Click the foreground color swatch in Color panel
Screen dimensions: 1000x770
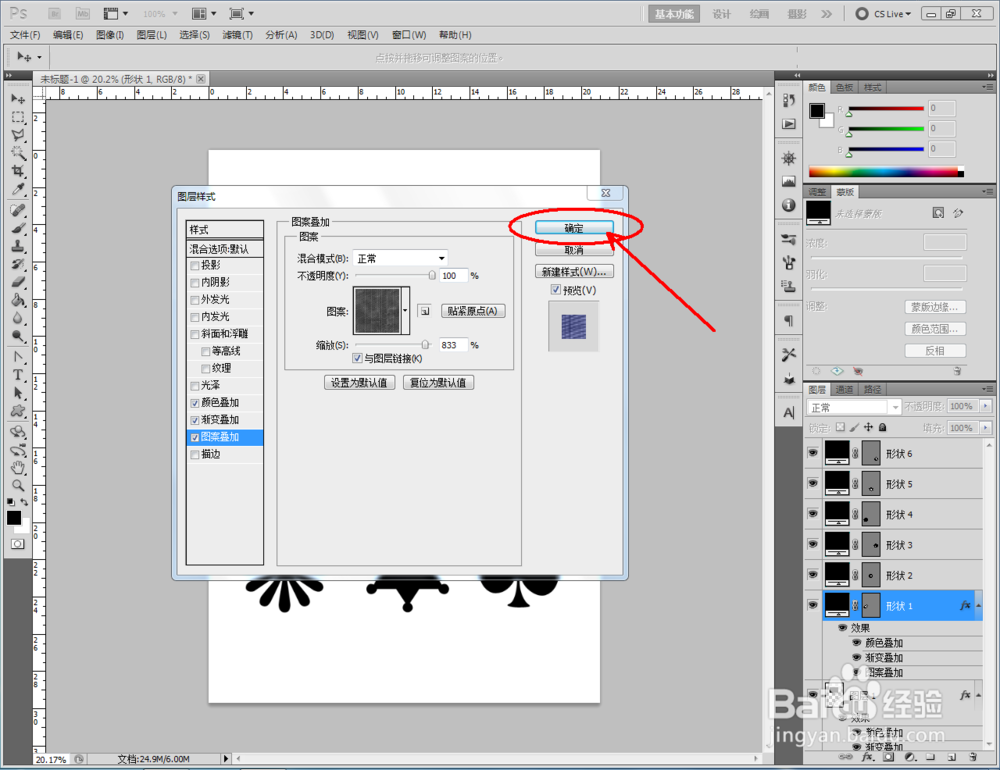click(817, 111)
